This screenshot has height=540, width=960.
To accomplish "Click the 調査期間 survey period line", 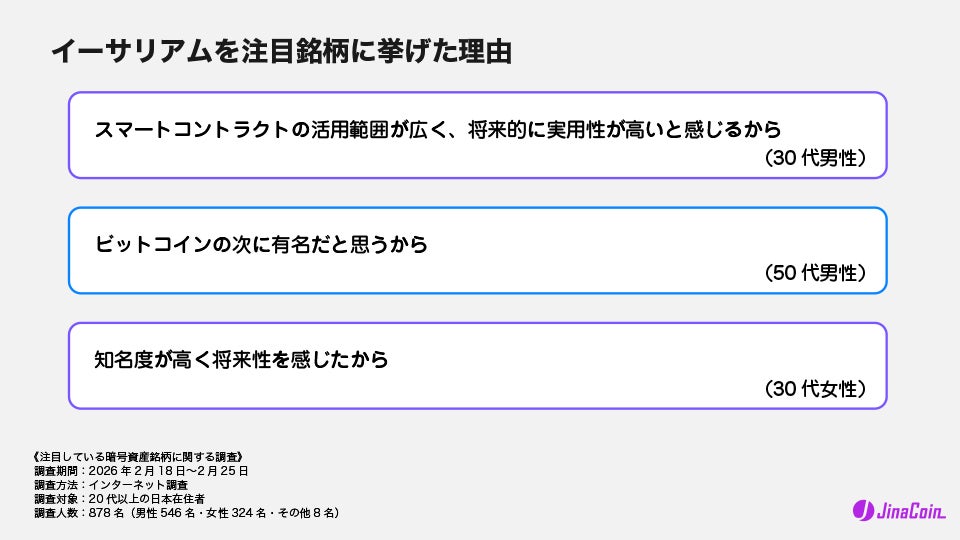I will tap(141, 471).
